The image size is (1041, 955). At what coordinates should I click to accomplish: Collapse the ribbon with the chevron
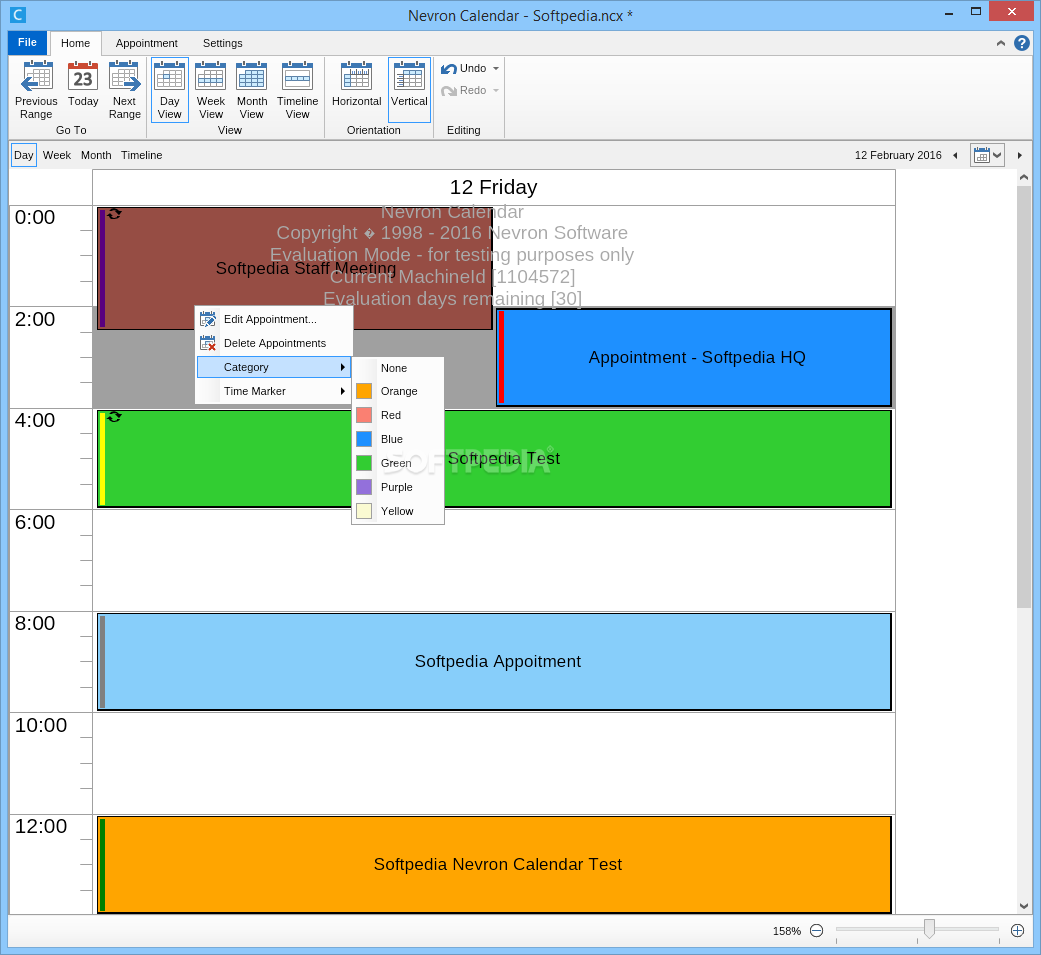(x=1001, y=43)
